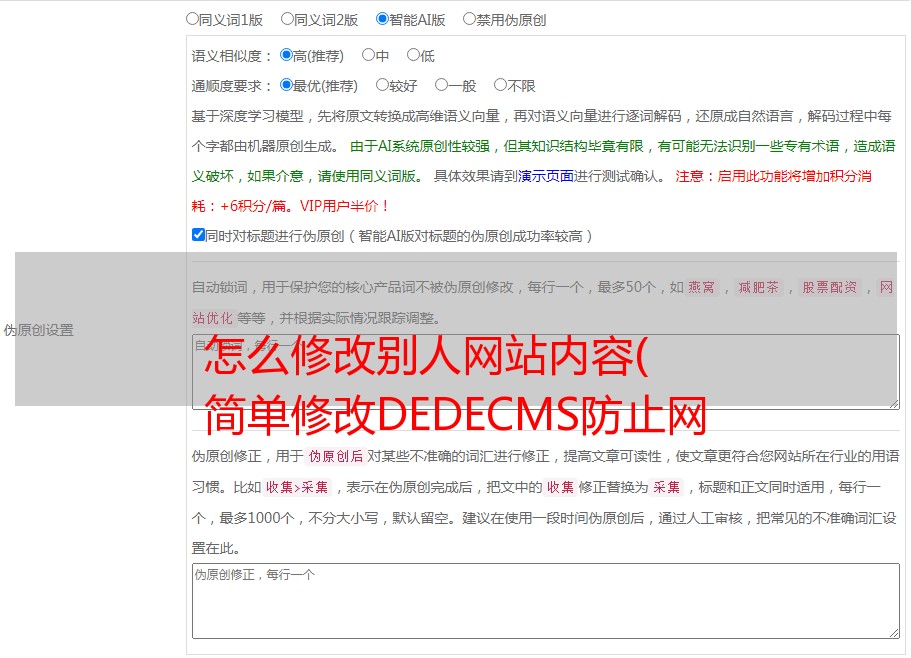Image resolution: width=911 pixels, height=658 pixels.
Task: Click the 通顺度要求 label
Action: (x=232, y=86)
